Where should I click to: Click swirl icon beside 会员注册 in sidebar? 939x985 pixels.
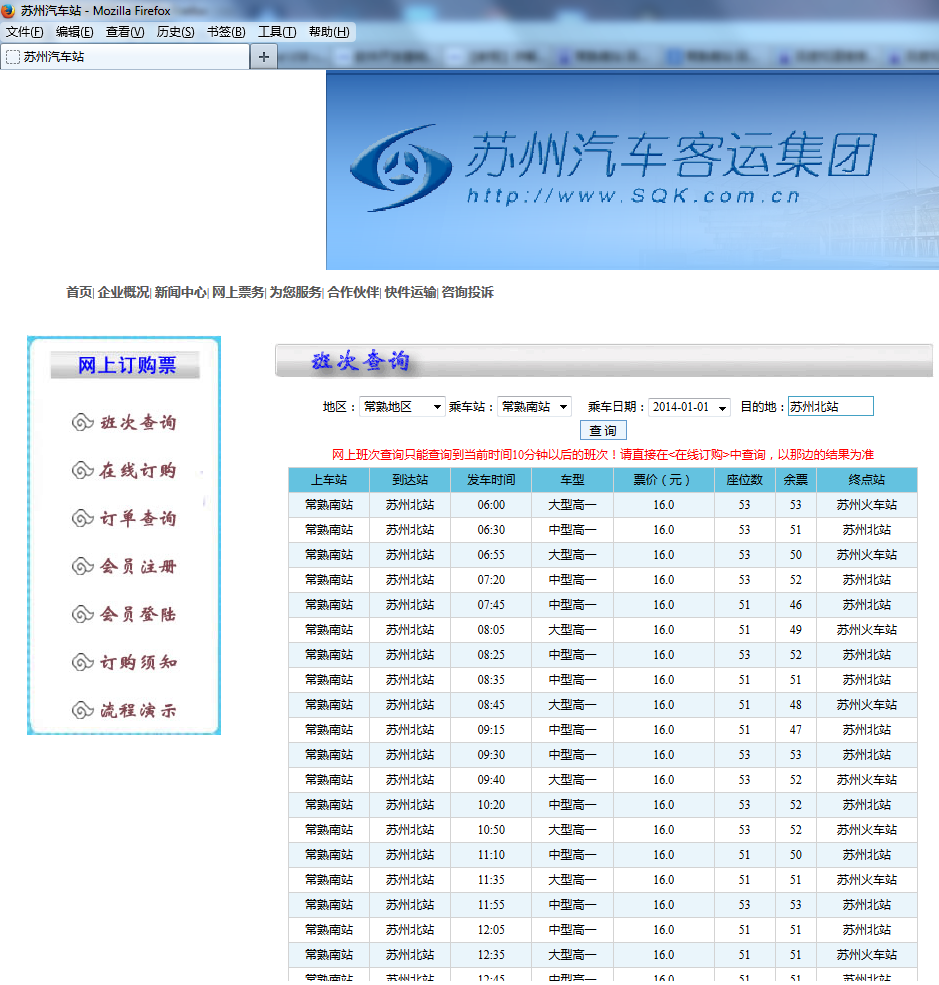(x=82, y=566)
